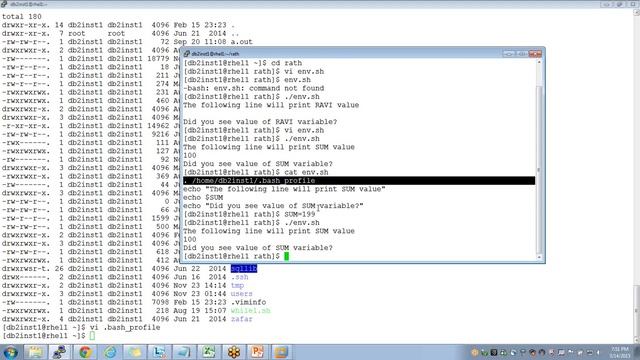Close the rath PuTTY window

coord(535,53)
